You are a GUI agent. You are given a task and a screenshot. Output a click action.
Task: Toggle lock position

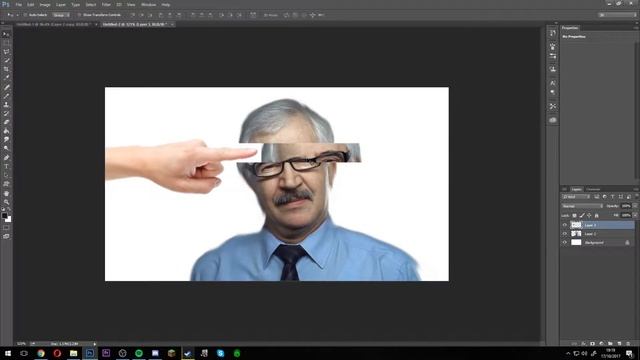pos(589,216)
